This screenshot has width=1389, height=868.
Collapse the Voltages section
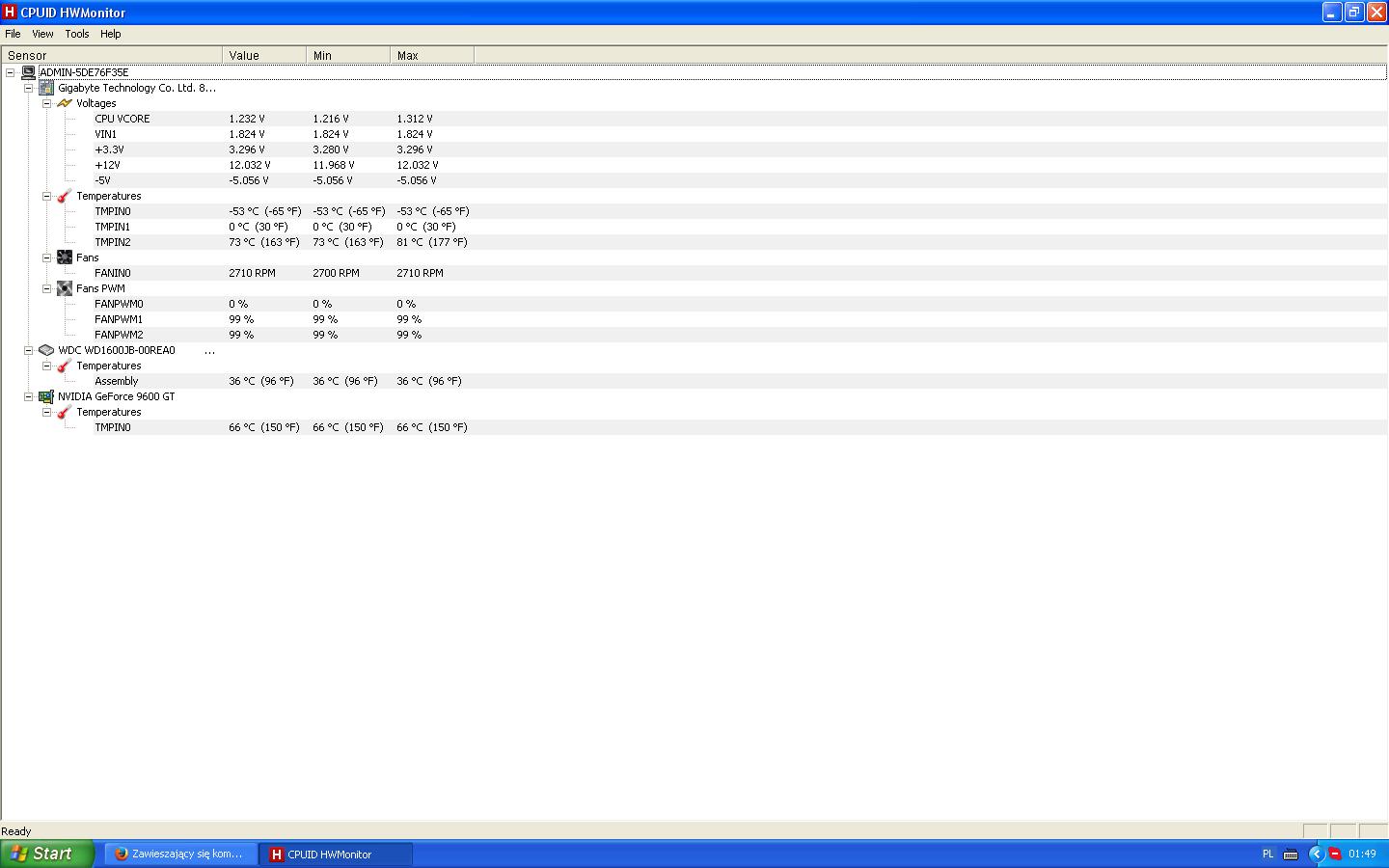tap(46, 103)
